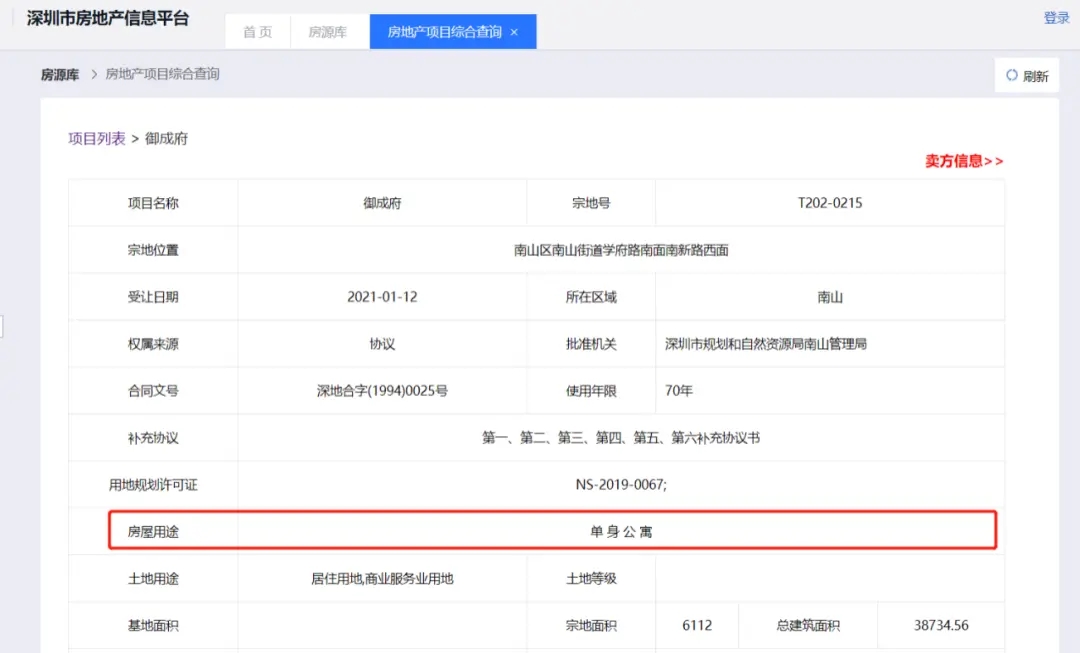Click the 批准机关 label cell
The height and width of the screenshot is (653, 1080).
coord(591,344)
